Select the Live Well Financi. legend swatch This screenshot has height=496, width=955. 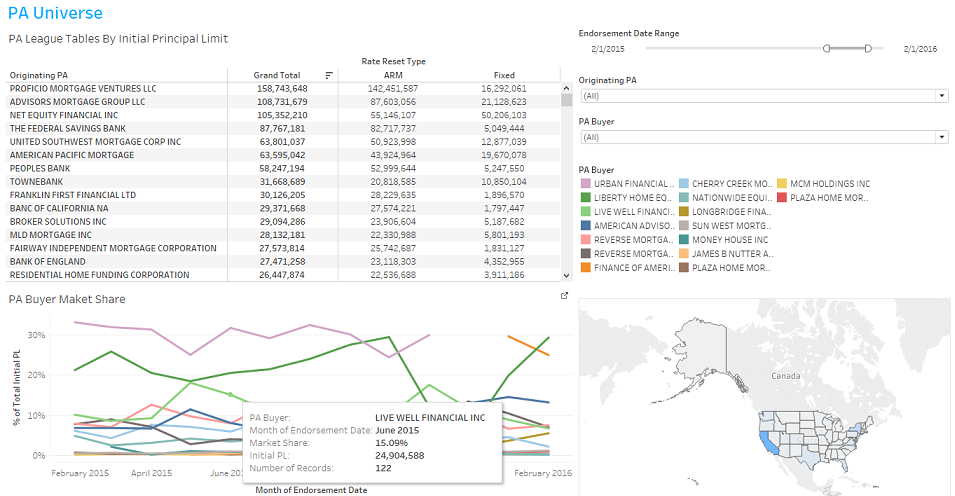[x=585, y=211]
